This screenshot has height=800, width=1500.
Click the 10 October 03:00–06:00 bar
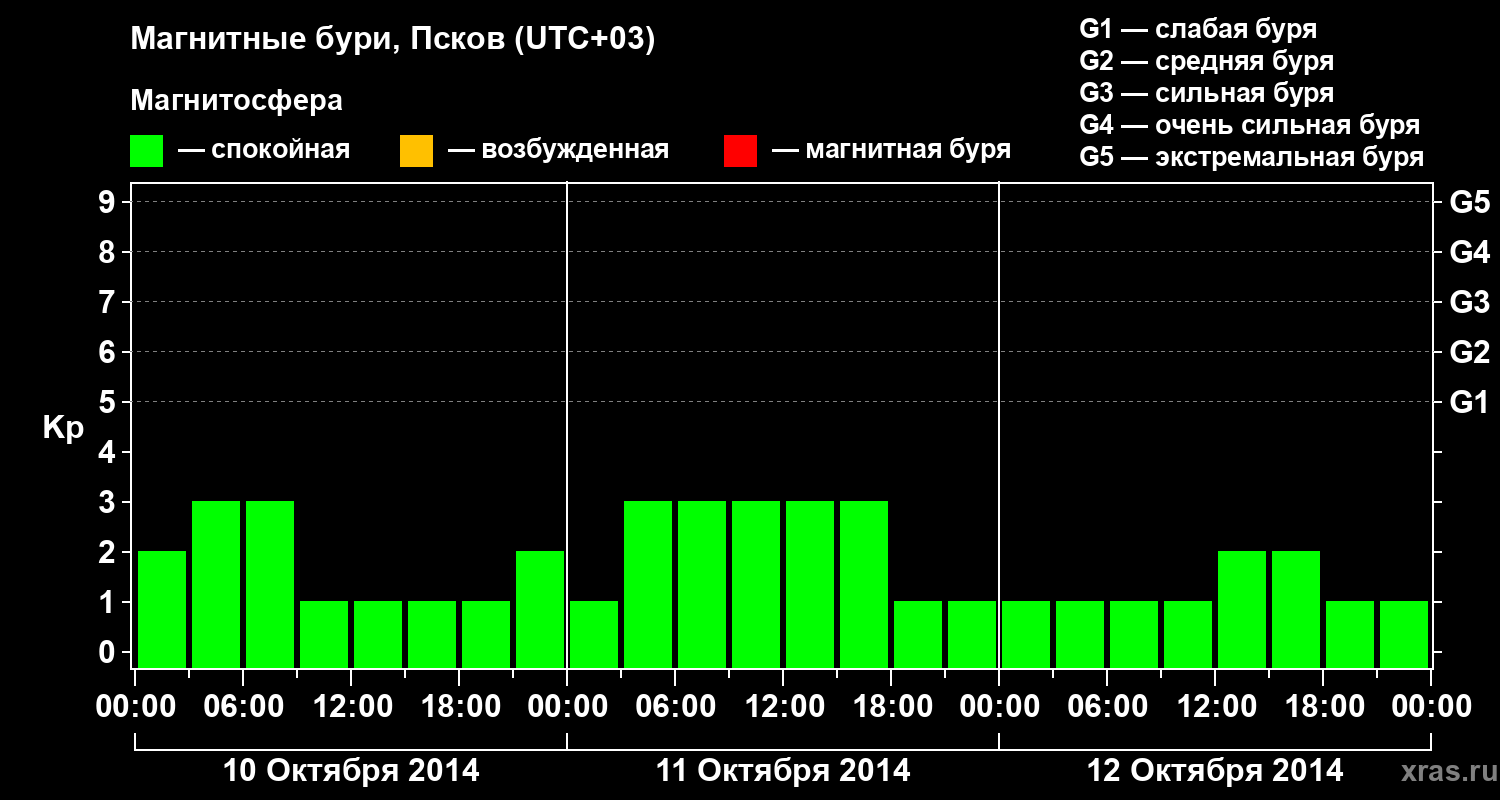pyautogui.click(x=216, y=584)
